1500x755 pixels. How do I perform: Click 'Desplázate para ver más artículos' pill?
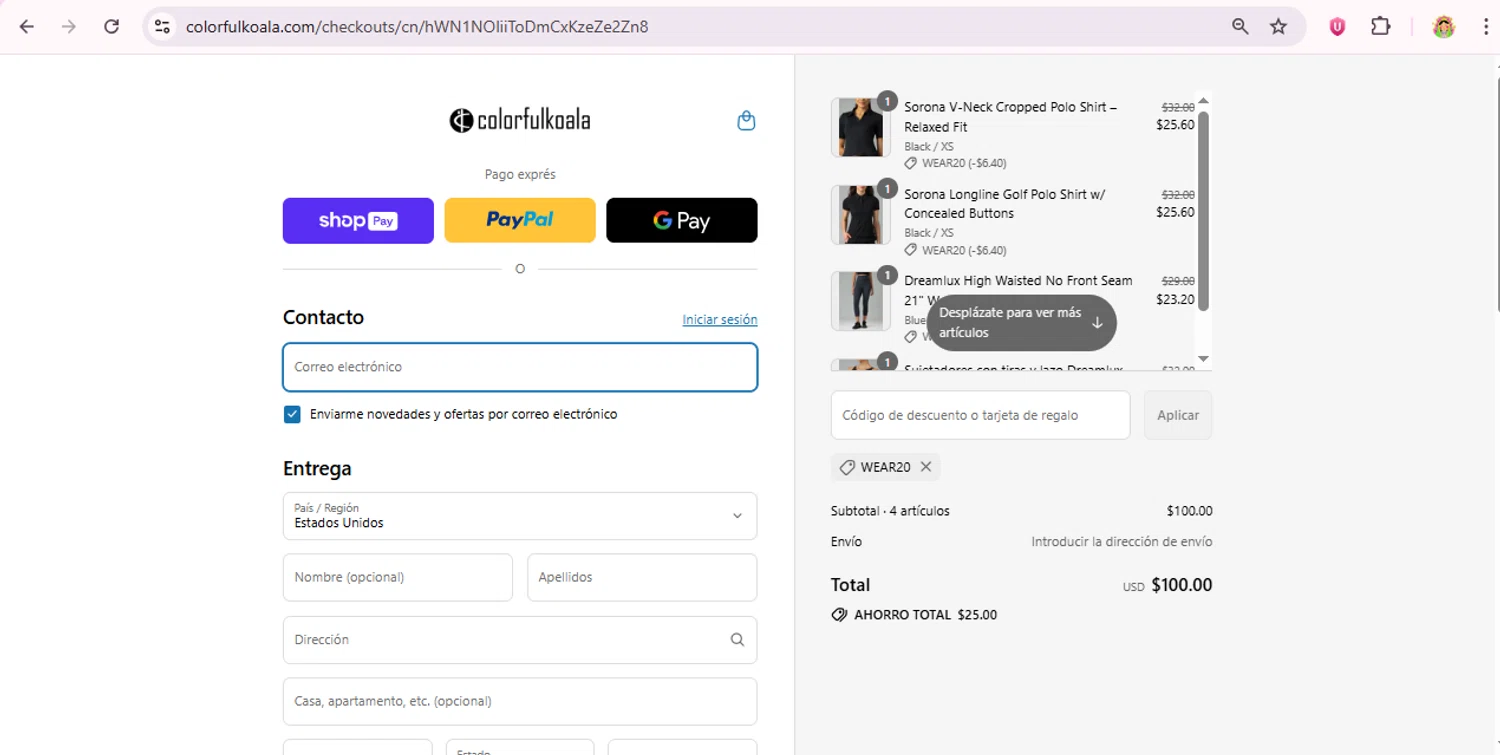1021,322
